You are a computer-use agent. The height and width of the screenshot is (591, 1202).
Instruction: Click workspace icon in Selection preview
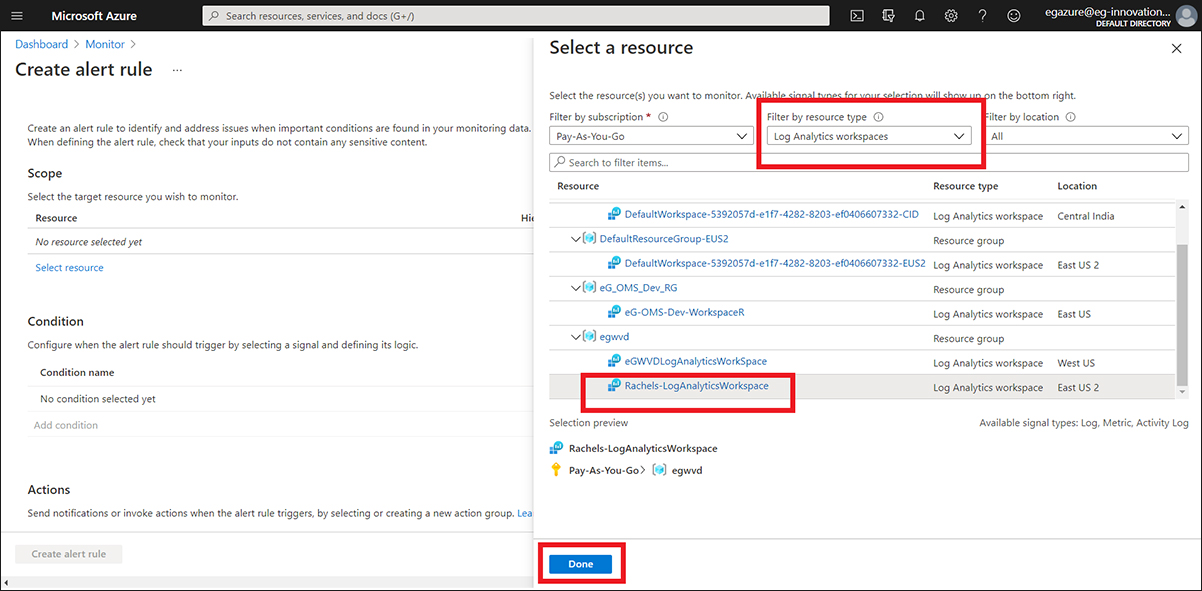pyautogui.click(x=556, y=448)
